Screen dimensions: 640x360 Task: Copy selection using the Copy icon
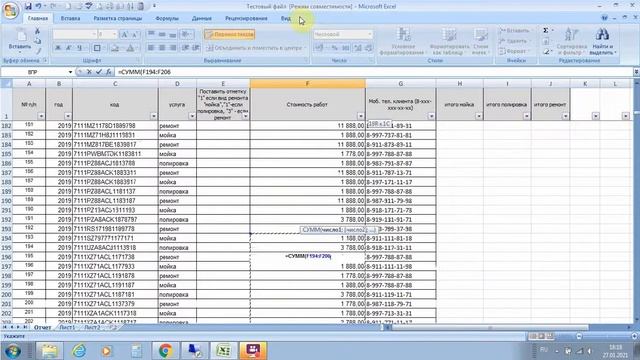(x=38, y=41)
